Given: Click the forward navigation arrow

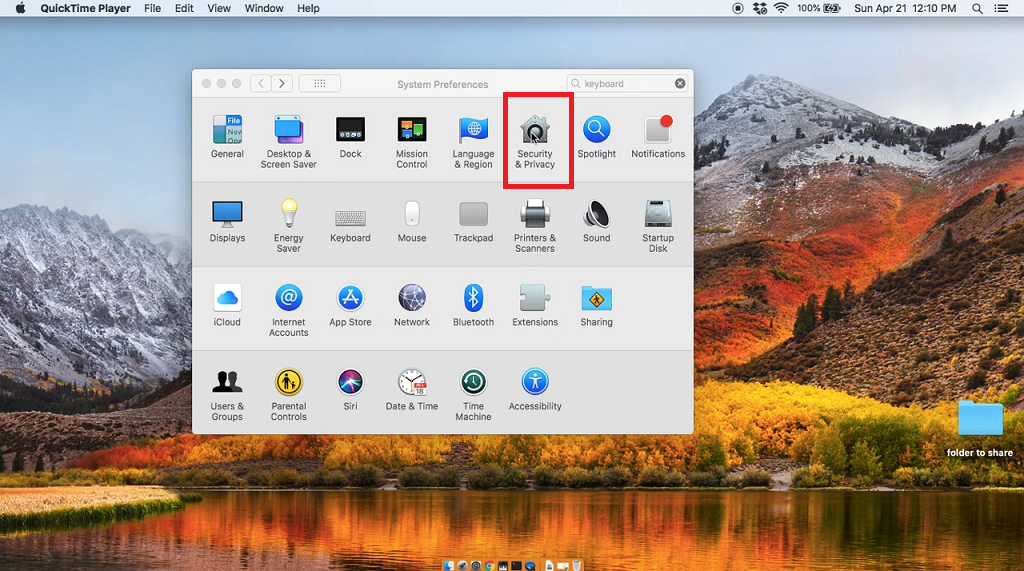Looking at the screenshot, I should point(281,84).
